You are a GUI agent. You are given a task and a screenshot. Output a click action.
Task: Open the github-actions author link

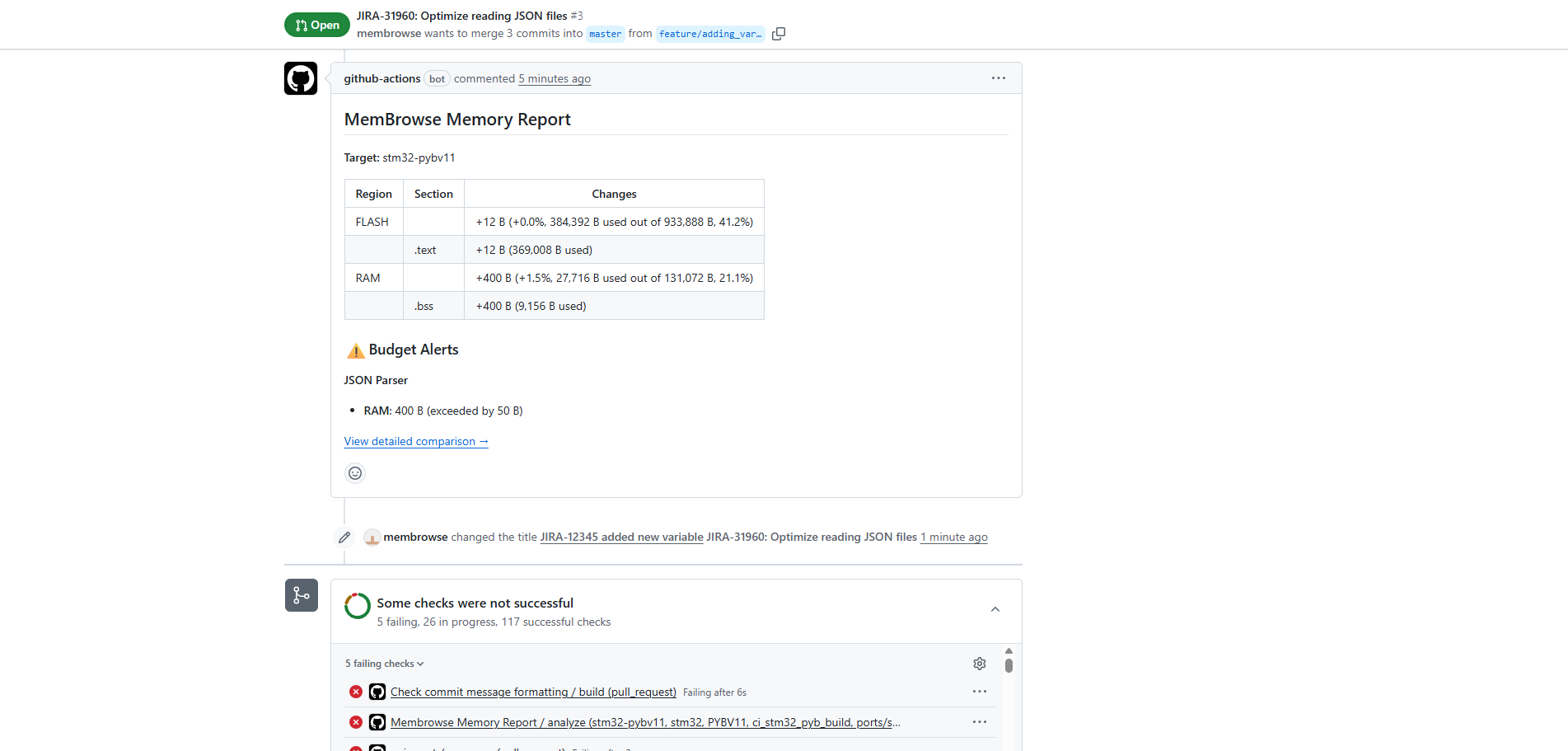point(382,78)
